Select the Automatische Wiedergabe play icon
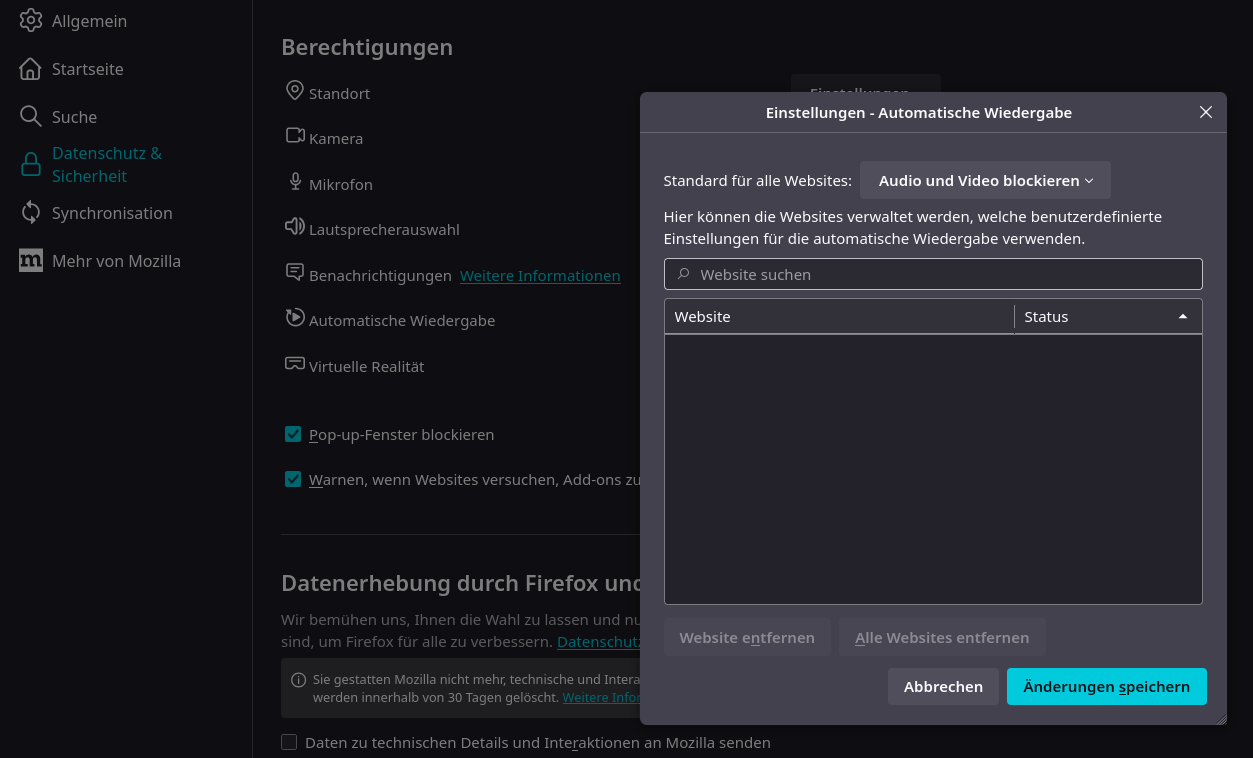Image resolution: width=1253 pixels, height=758 pixels. pyautogui.click(x=294, y=317)
